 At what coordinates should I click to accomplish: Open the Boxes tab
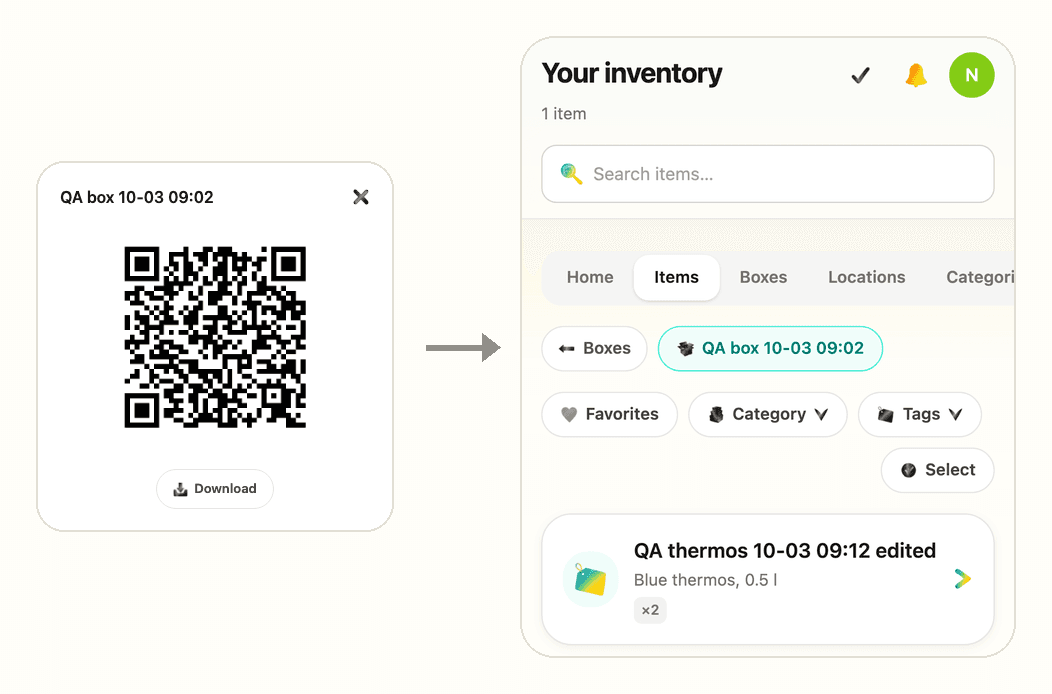tap(763, 277)
